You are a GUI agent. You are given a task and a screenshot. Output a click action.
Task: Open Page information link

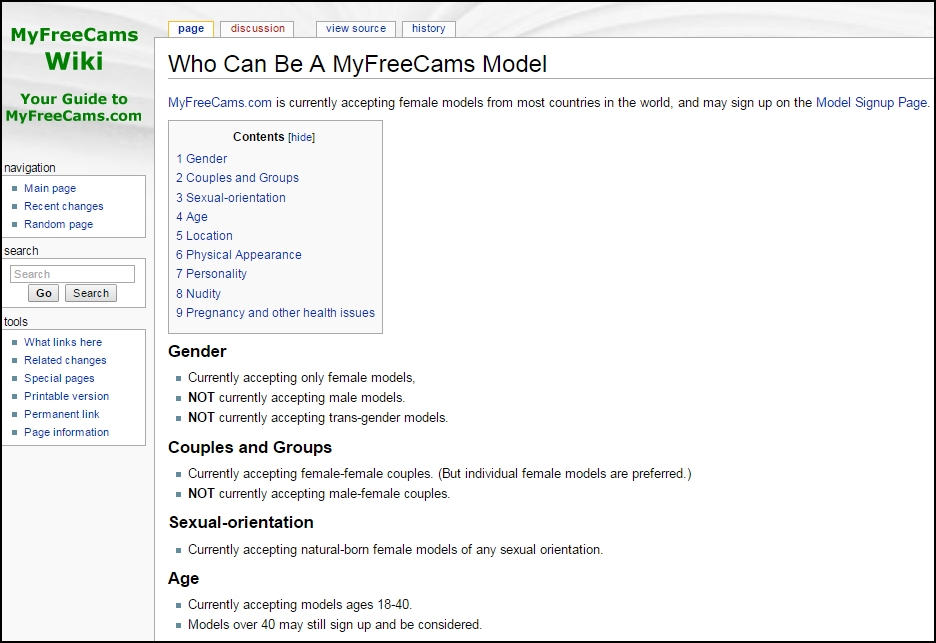click(x=67, y=432)
